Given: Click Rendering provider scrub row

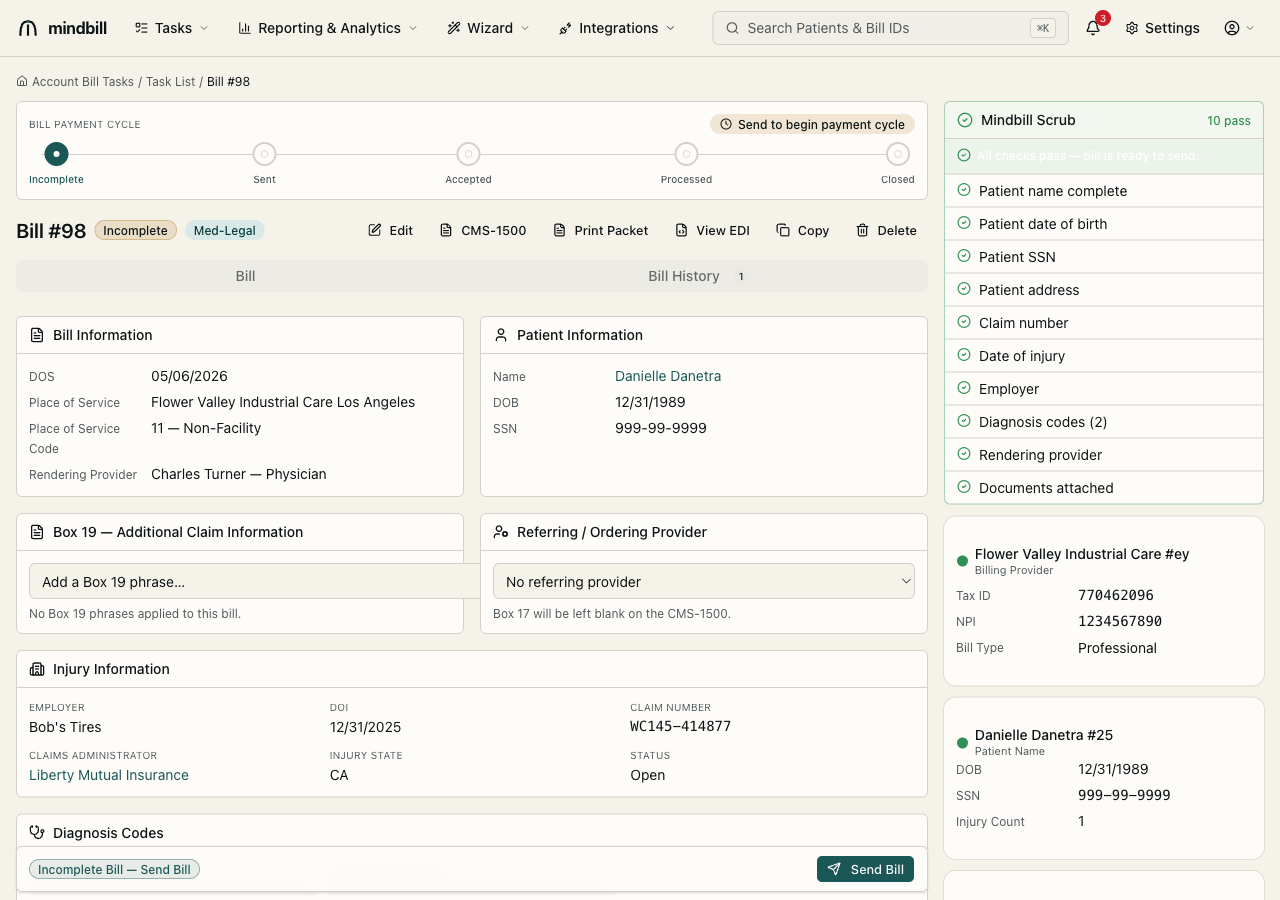Looking at the screenshot, I should click(1104, 455).
